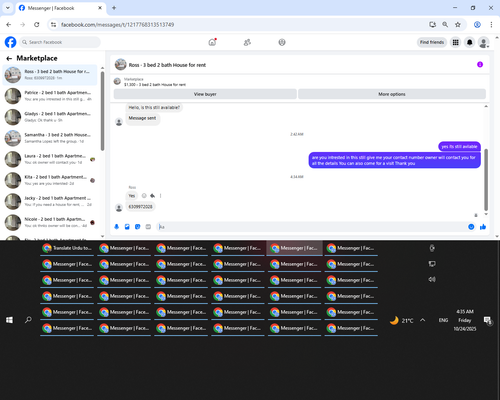Open Jacky 2 bed 1 bath Apartment chat
Image resolution: width=500 pixels, height=400 pixels.
(x=50, y=201)
